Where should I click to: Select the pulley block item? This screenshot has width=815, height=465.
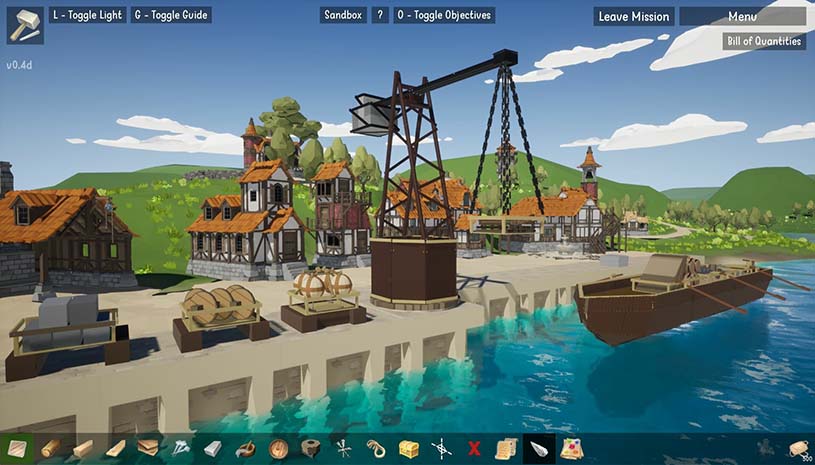(x=310, y=448)
